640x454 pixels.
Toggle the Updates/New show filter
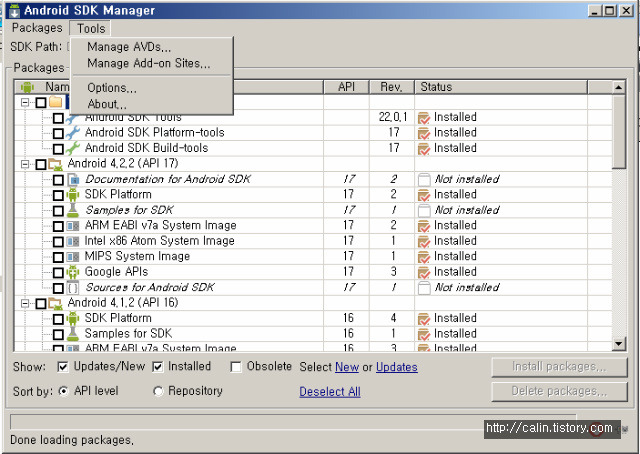pos(62,367)
